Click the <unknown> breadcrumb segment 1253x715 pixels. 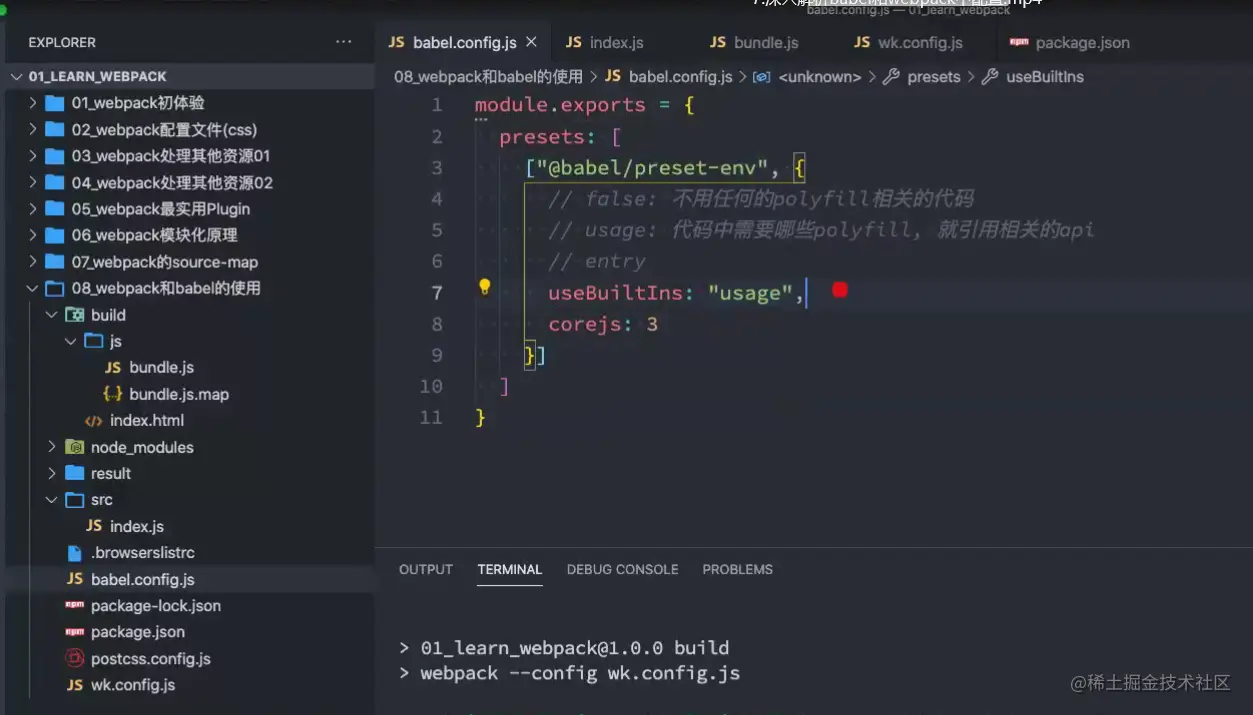point(820,76)
